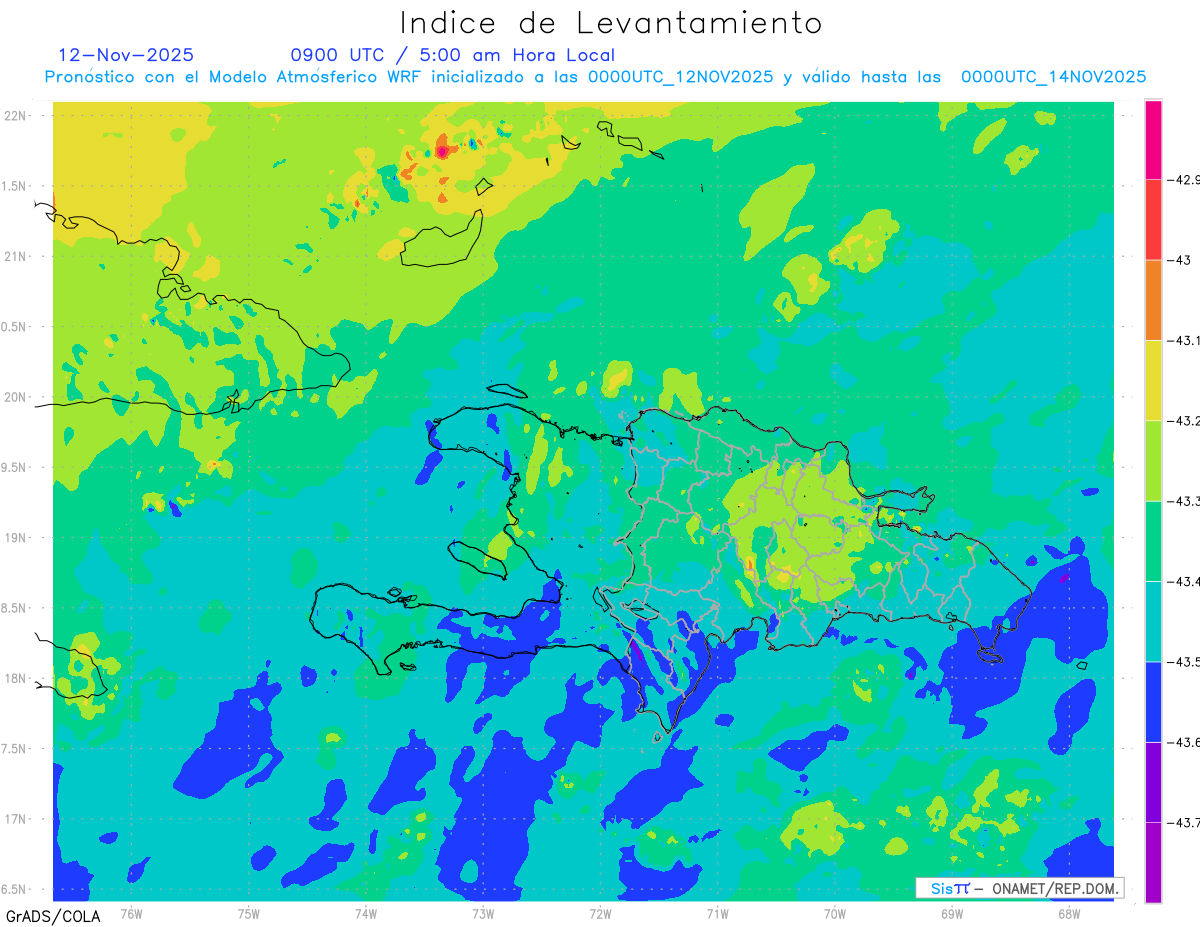Click the '8.5N' latitude label
The height and width of the screenshot is (927, 1200).
[15, 608]
